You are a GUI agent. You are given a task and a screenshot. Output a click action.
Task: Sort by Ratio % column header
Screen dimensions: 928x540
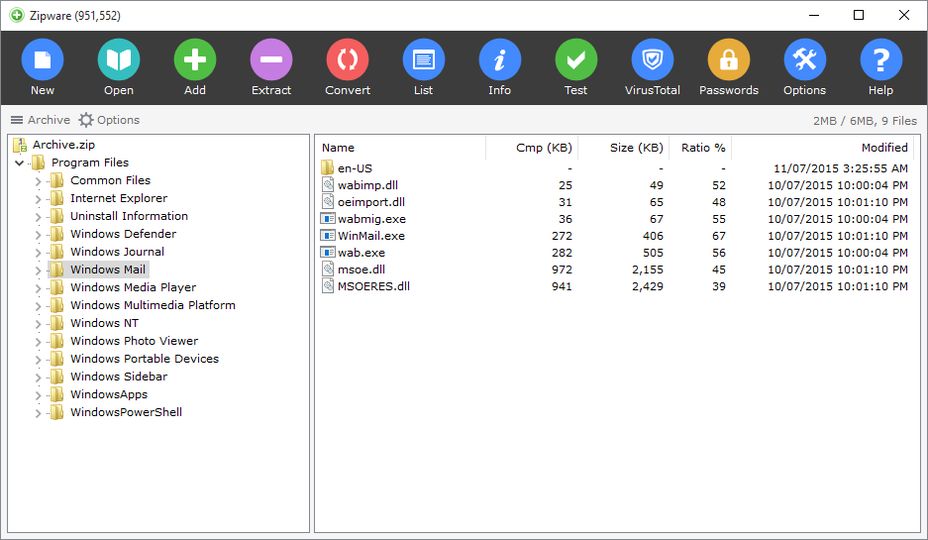[x=700, y=147]
